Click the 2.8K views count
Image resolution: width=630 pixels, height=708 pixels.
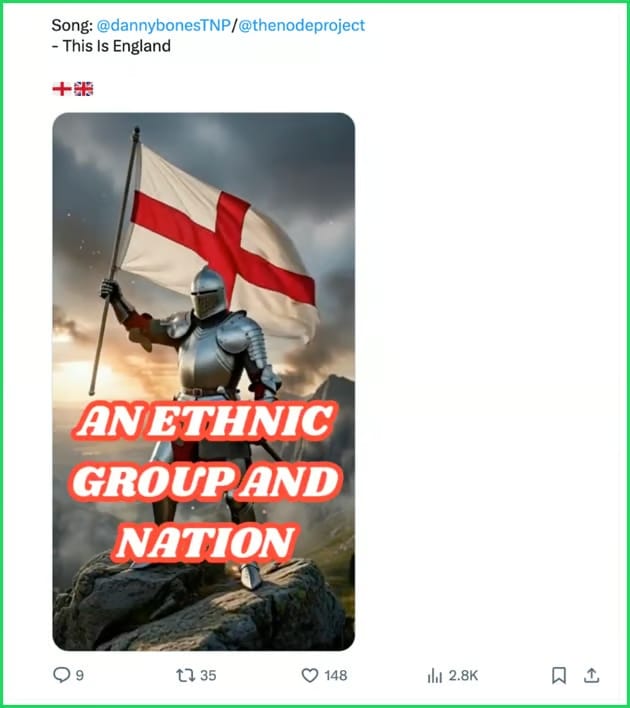pos(463,675)
